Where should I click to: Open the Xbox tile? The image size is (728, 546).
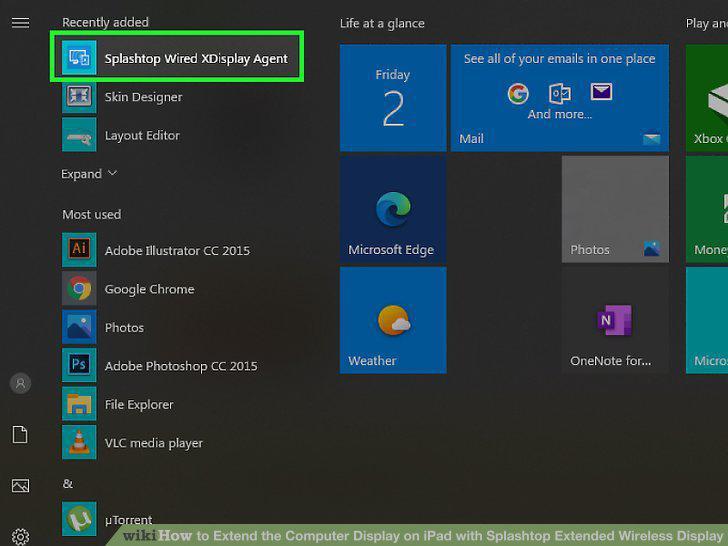pos(707,98)
